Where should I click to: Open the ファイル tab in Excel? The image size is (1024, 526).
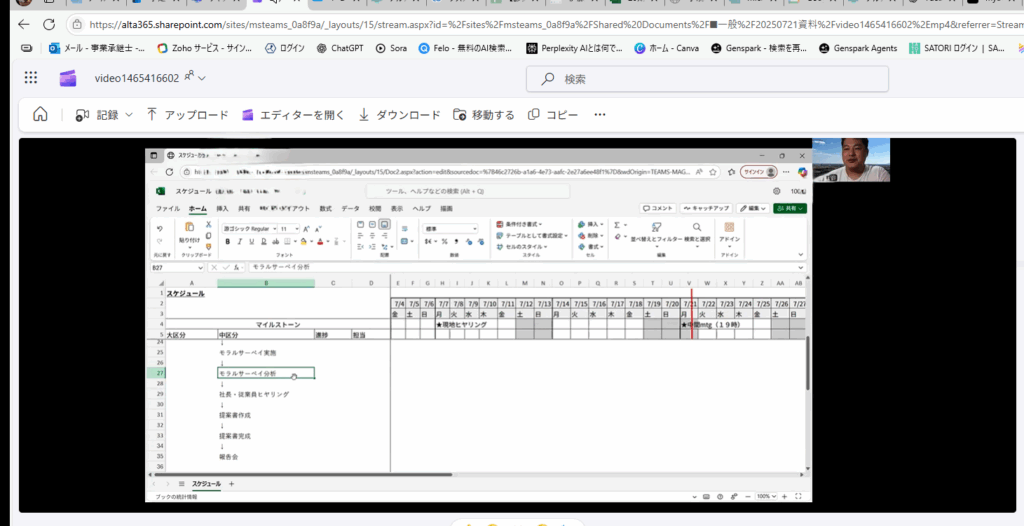[x=168, y=208]
